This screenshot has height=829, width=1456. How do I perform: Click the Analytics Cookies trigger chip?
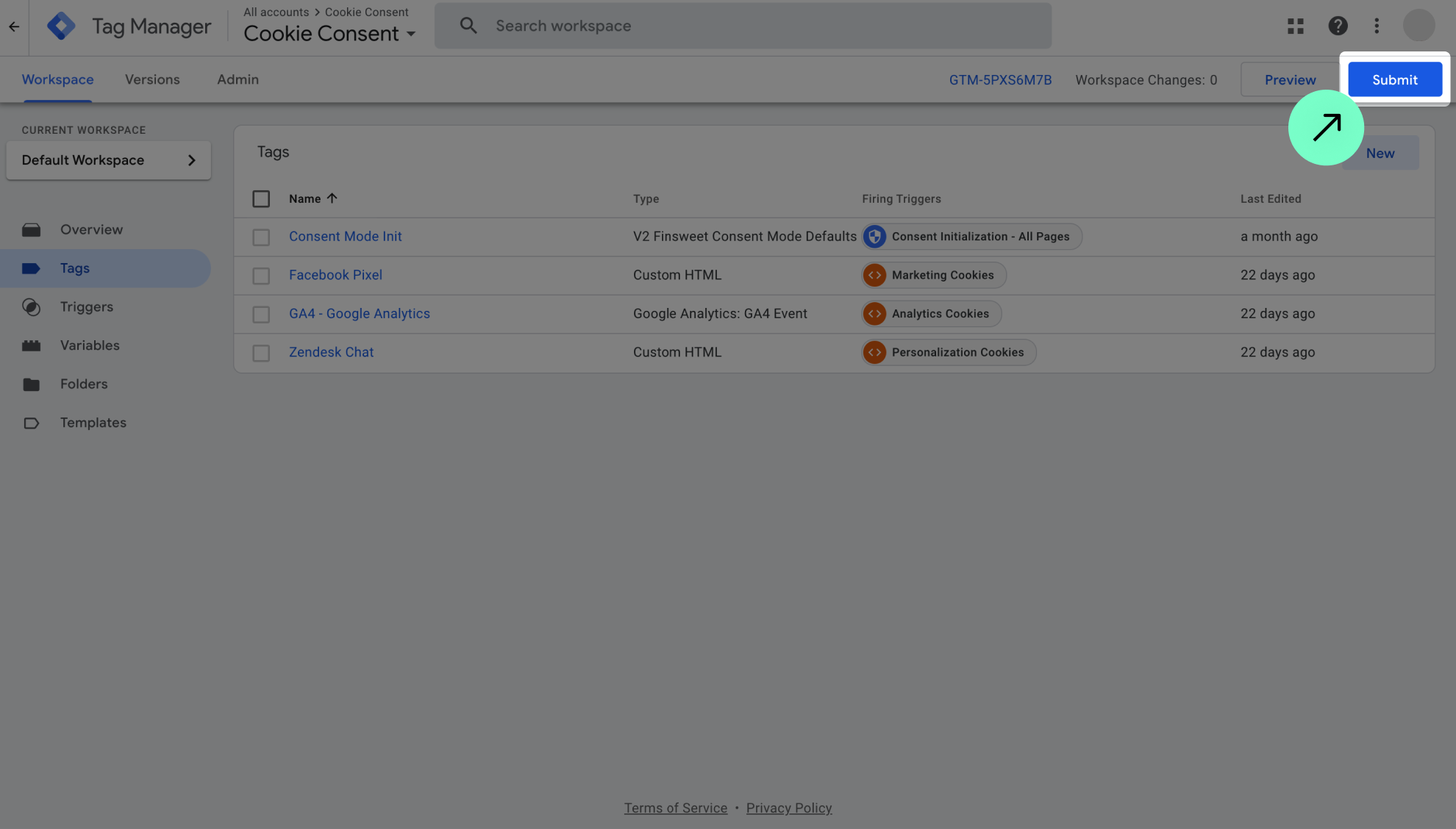(x=932, y=314)
